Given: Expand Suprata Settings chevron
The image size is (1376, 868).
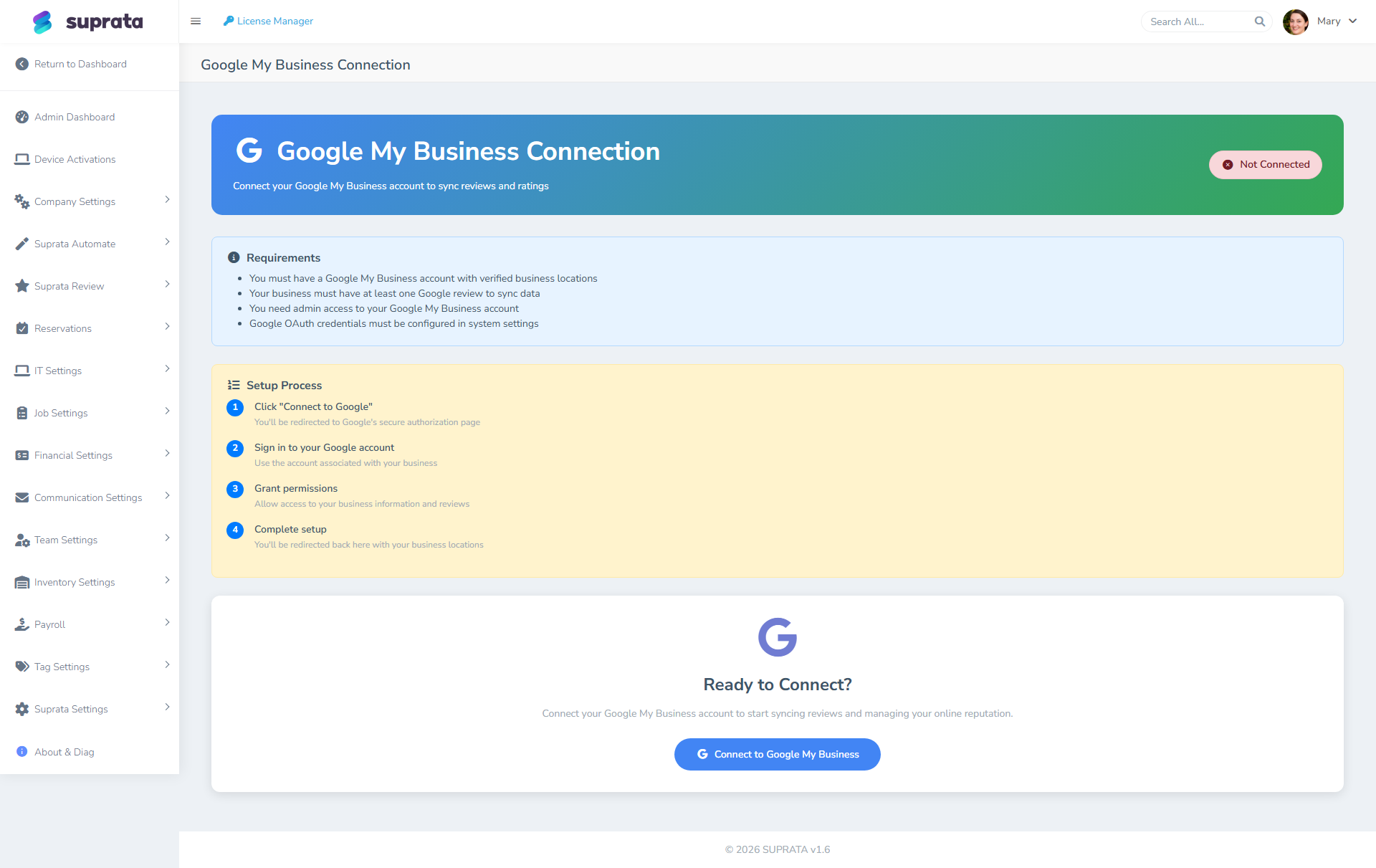Looking at the screenshot, I should 167,707.
